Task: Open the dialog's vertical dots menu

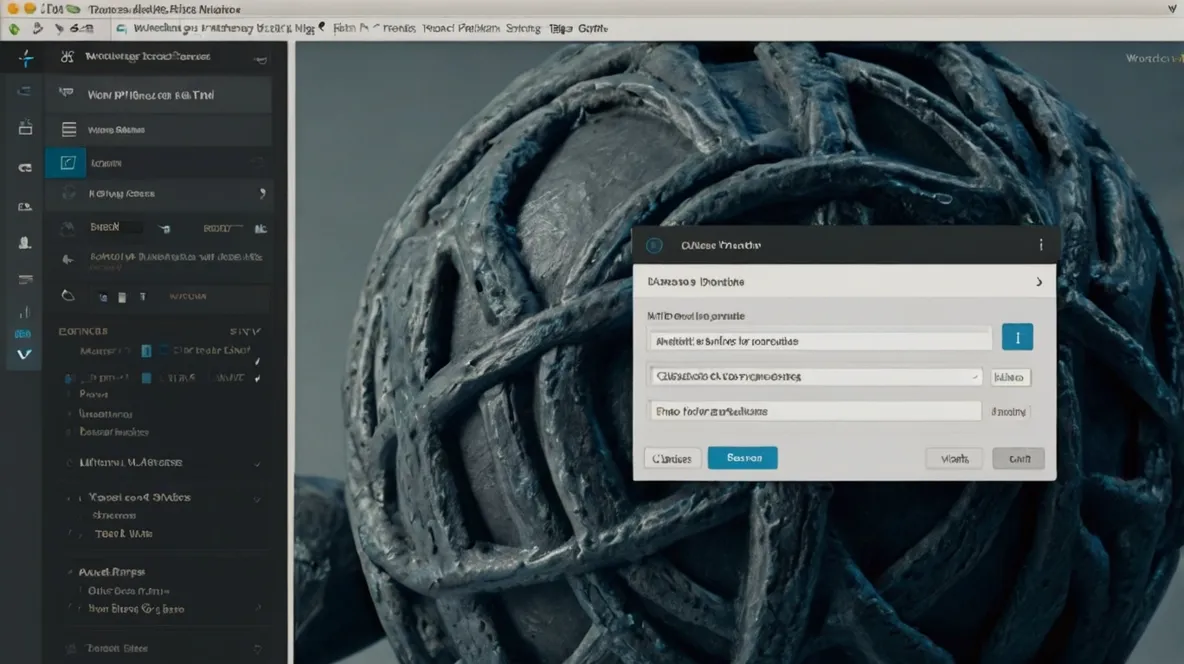Action: point(1041,245)
